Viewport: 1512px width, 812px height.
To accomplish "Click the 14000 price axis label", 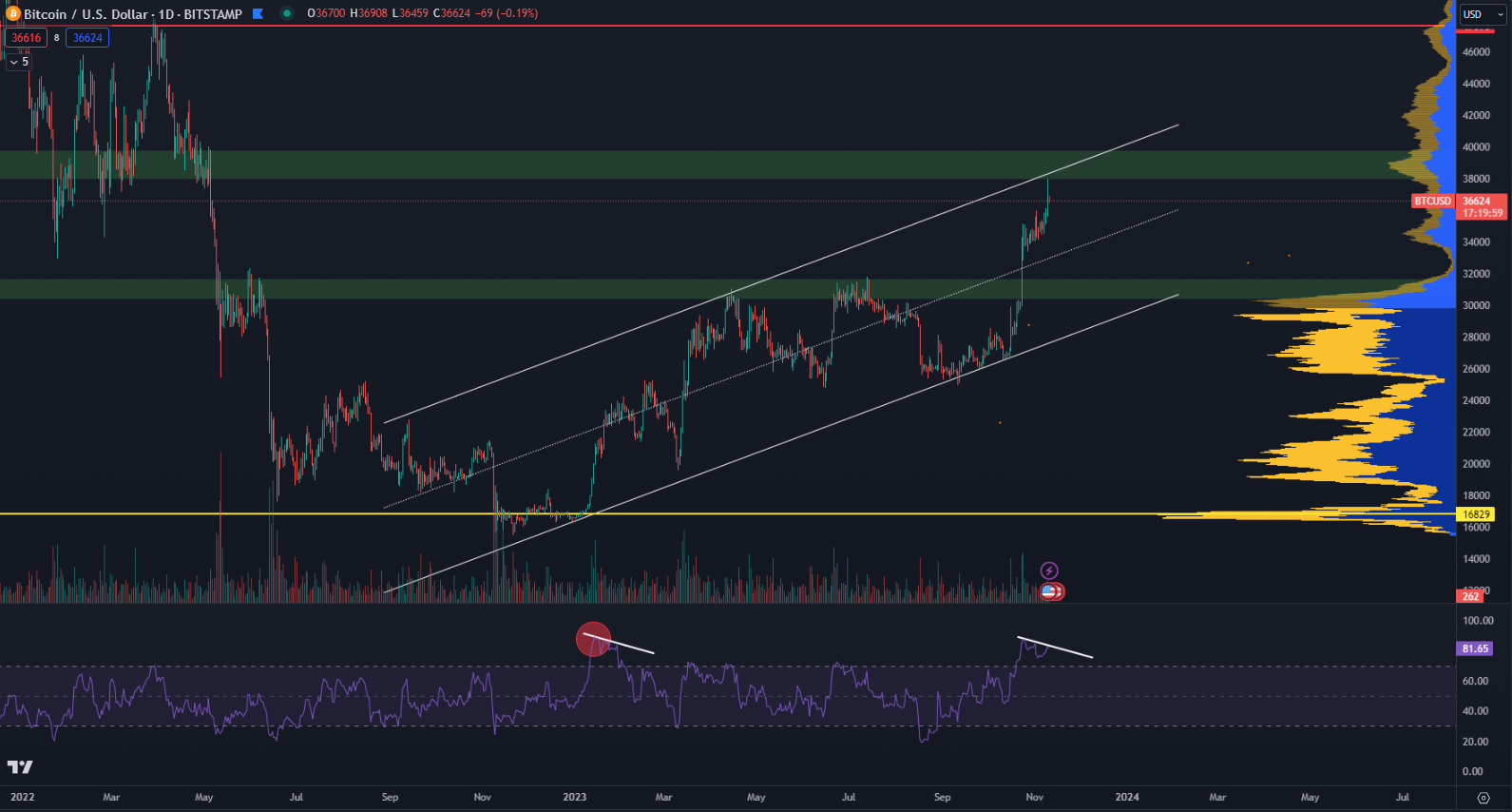I will point(1476,559).
